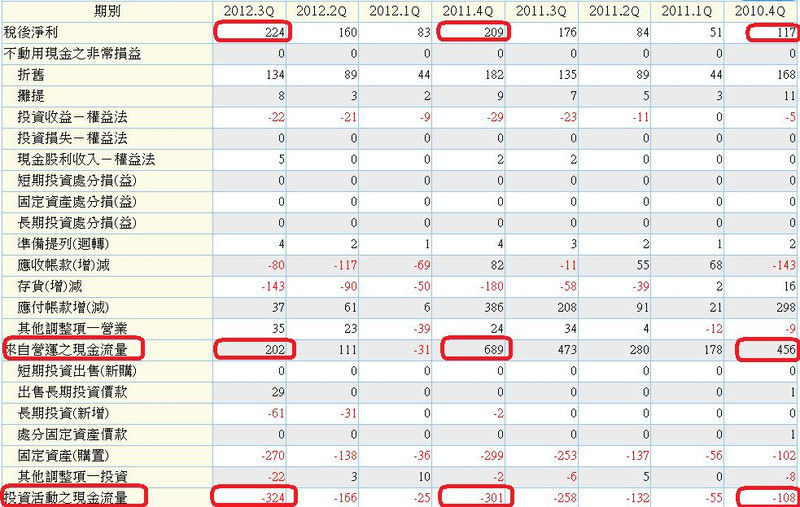Click long-term investment sale value 29
The width and height of the screenshot is (800, 507).
[278, 392]
